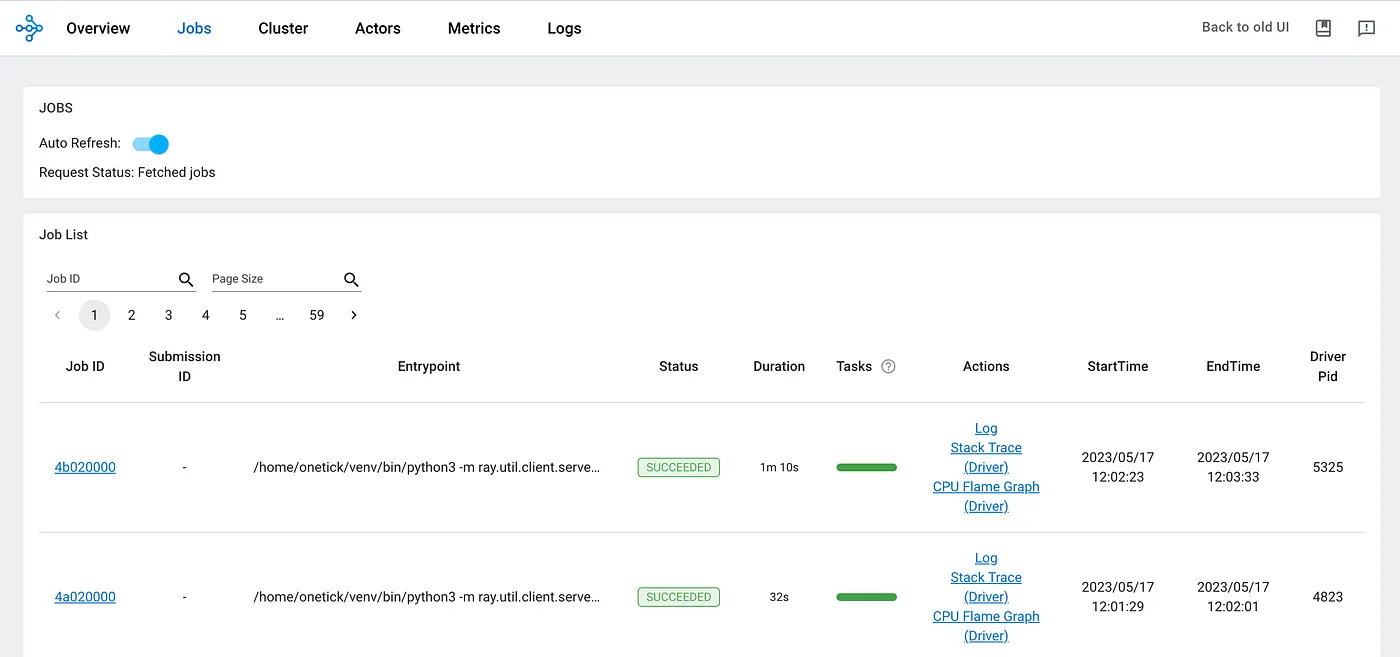Open the documentation book icon
Viewport: 1400px width, 657px height.
(1323, 28)
